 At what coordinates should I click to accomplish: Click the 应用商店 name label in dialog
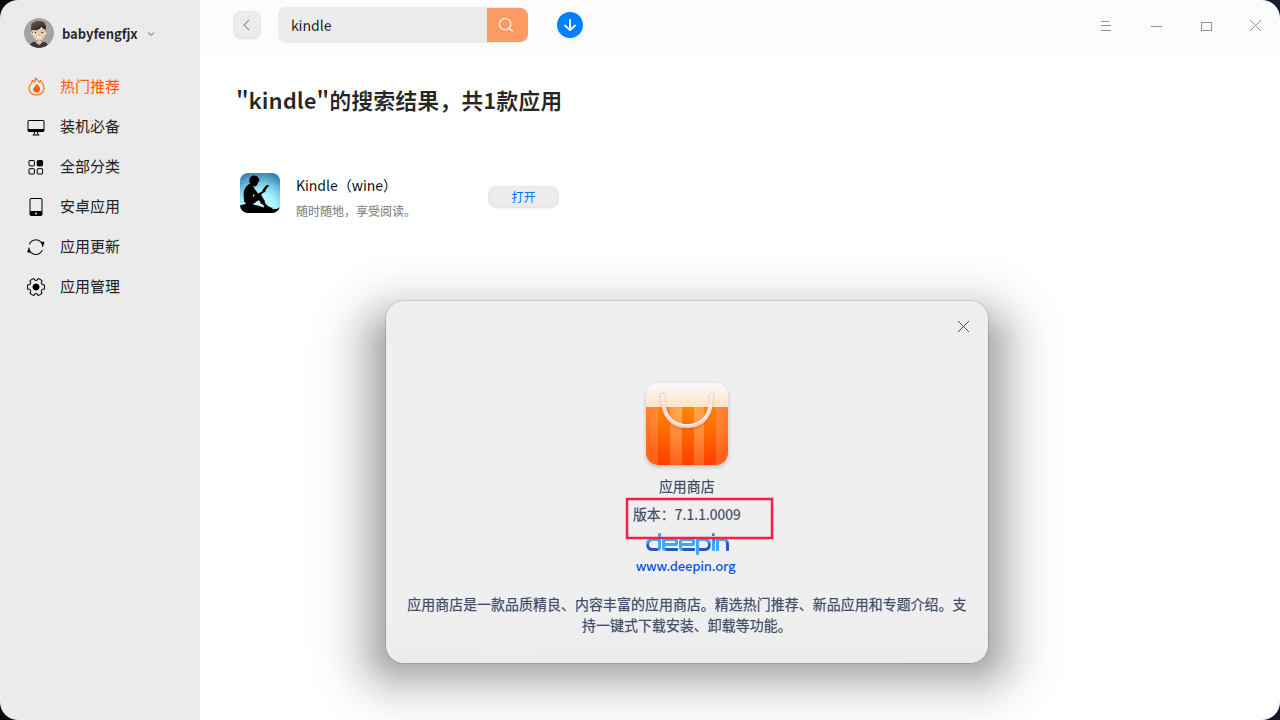687,487
